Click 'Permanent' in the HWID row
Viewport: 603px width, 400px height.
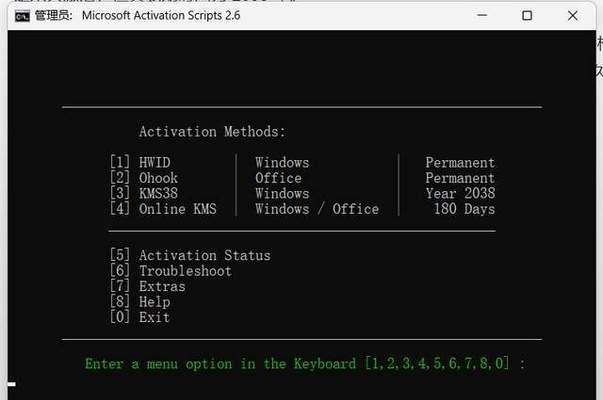pos(460,162)
